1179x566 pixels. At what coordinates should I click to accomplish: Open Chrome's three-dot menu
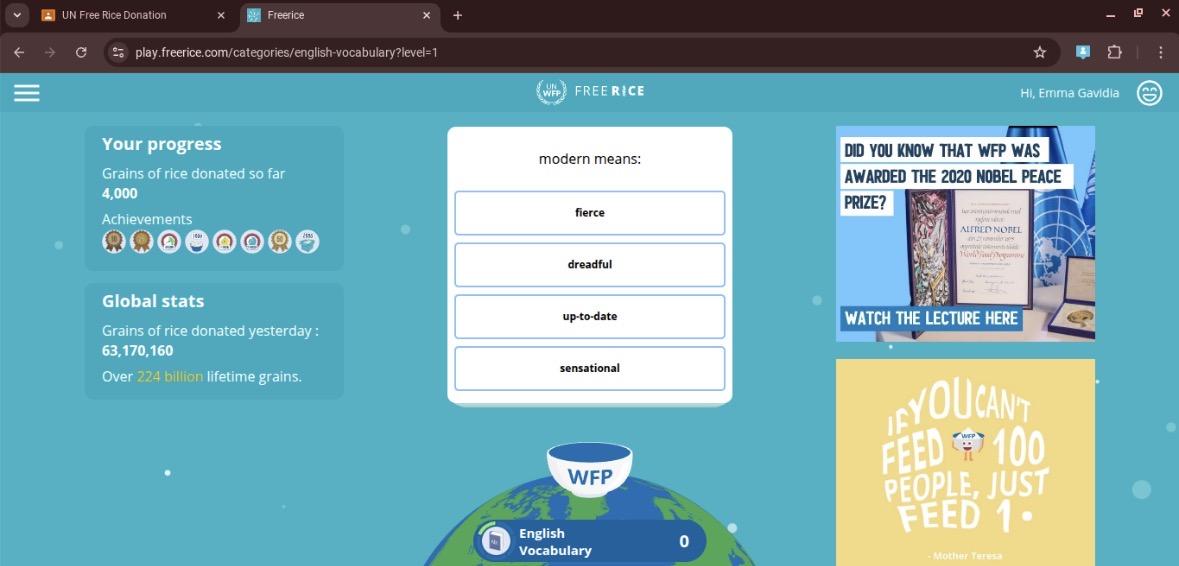[1161, 53]
